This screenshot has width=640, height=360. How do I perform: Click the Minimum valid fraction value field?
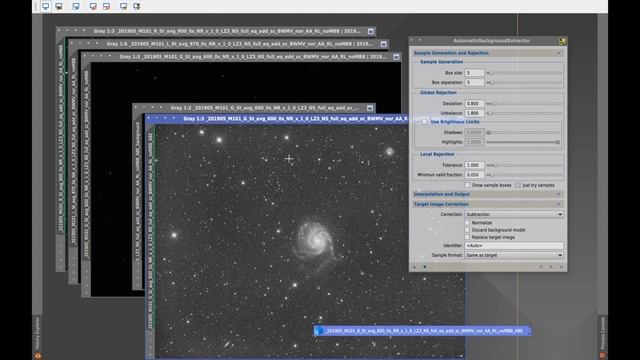474,175
